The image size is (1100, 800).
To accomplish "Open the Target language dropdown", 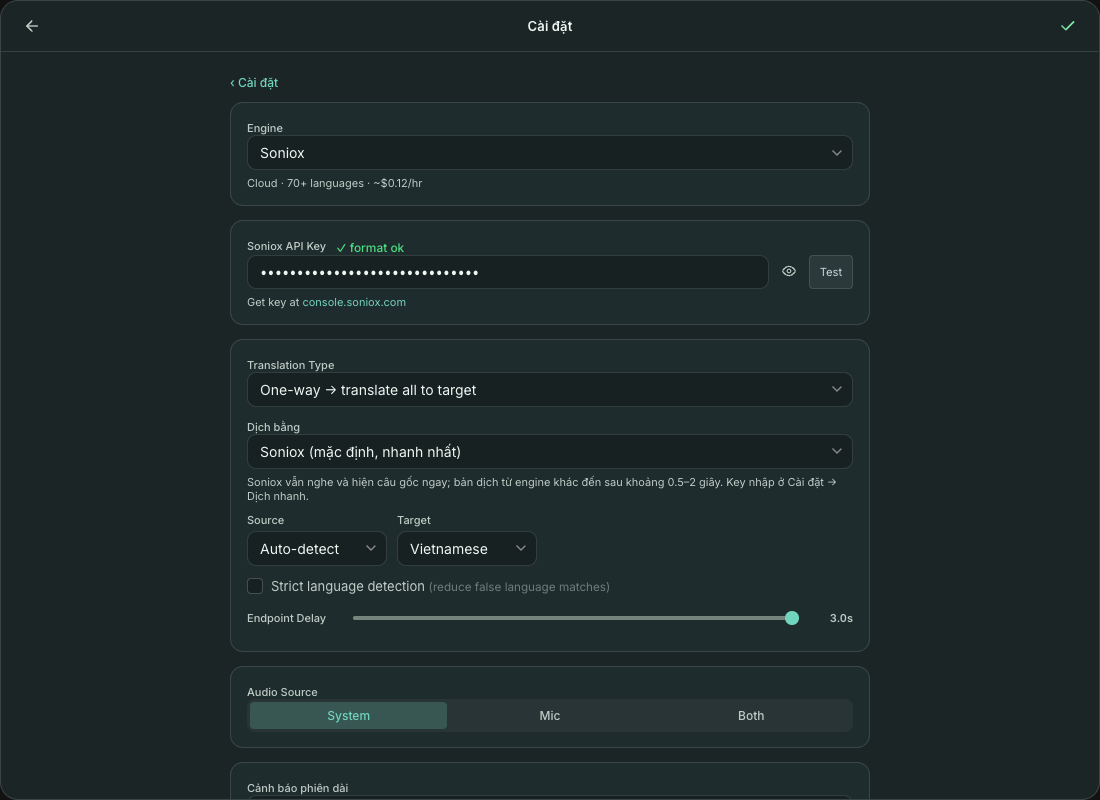I will pos(467,549).
